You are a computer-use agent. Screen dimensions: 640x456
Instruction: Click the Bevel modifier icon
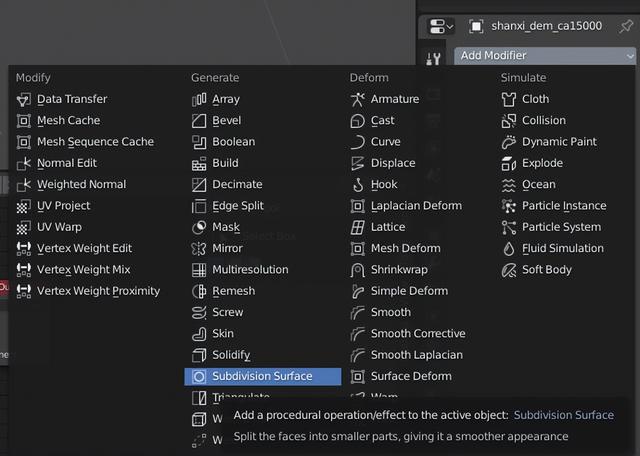[199, 120]
